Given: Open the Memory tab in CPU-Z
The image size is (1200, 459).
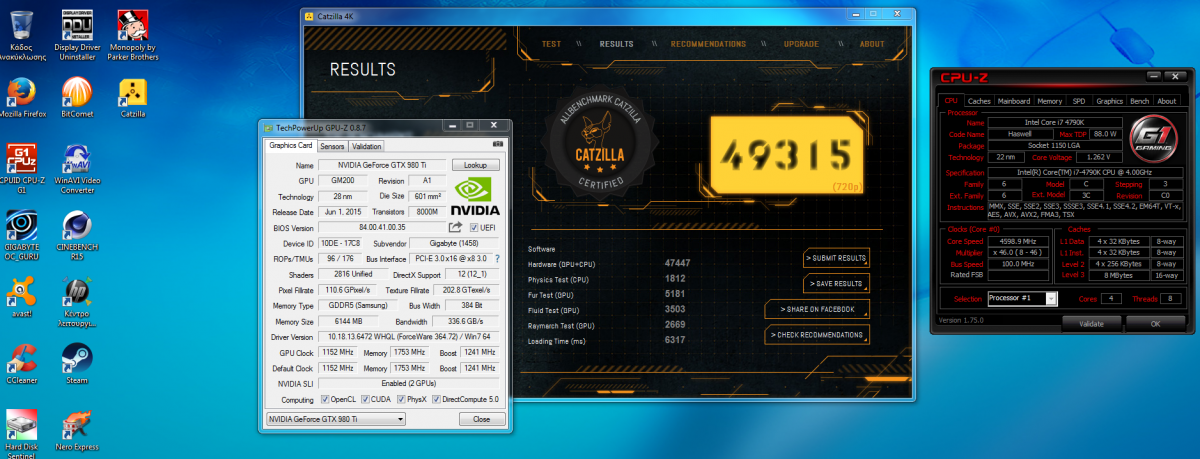Looking at the screenshot, I should coord(1050,101).
